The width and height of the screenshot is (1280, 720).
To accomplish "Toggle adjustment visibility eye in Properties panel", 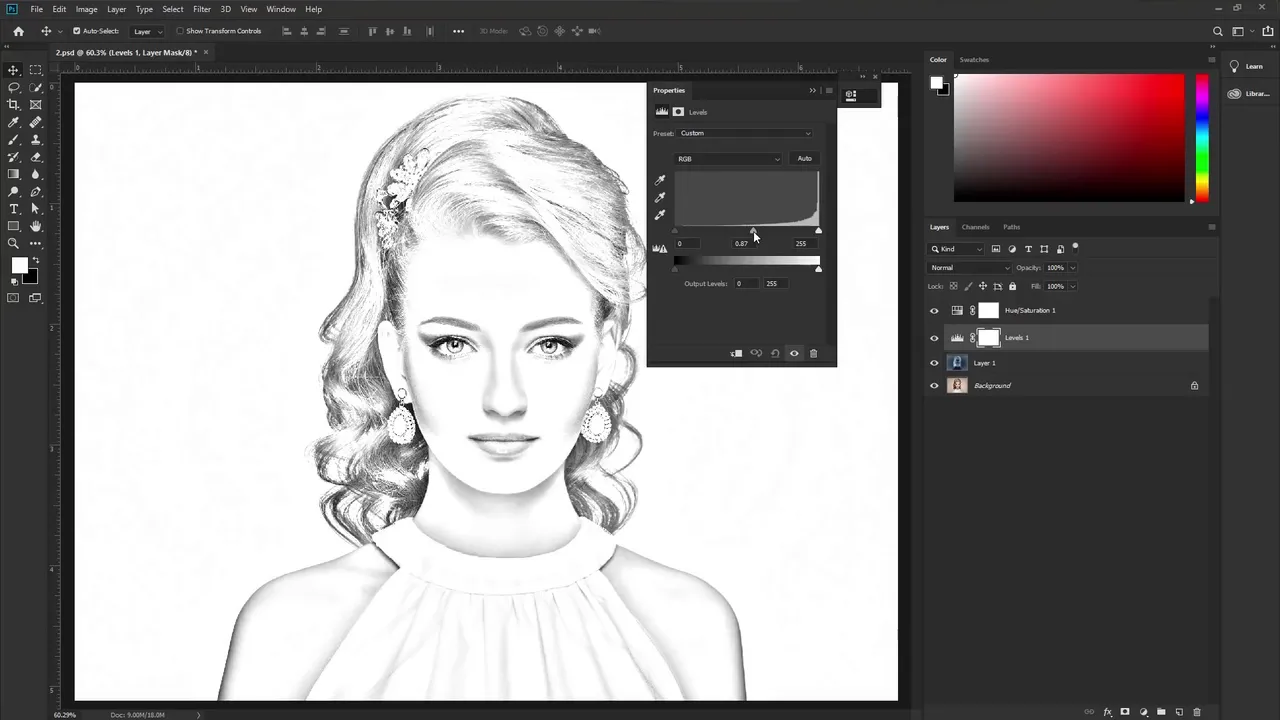I will [x=794, y=353].
